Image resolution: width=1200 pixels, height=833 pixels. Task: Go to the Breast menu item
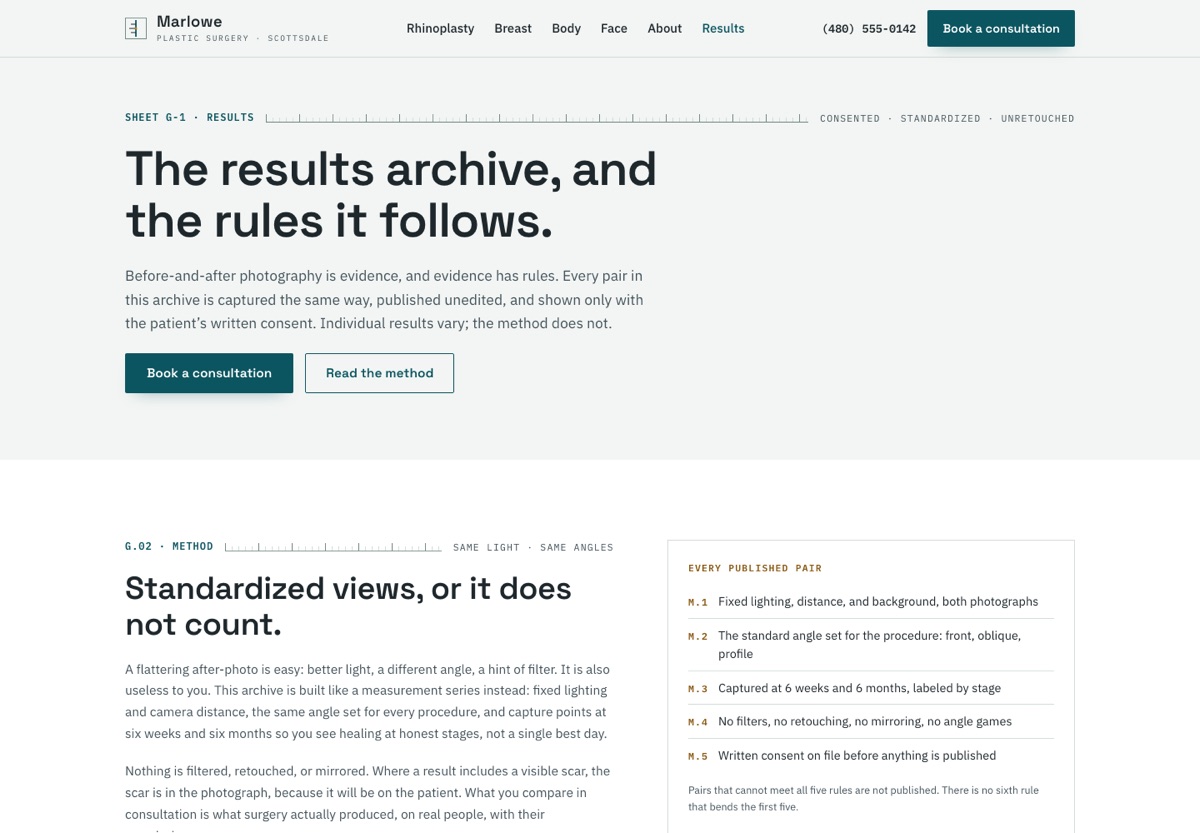[x=513, y=28]
